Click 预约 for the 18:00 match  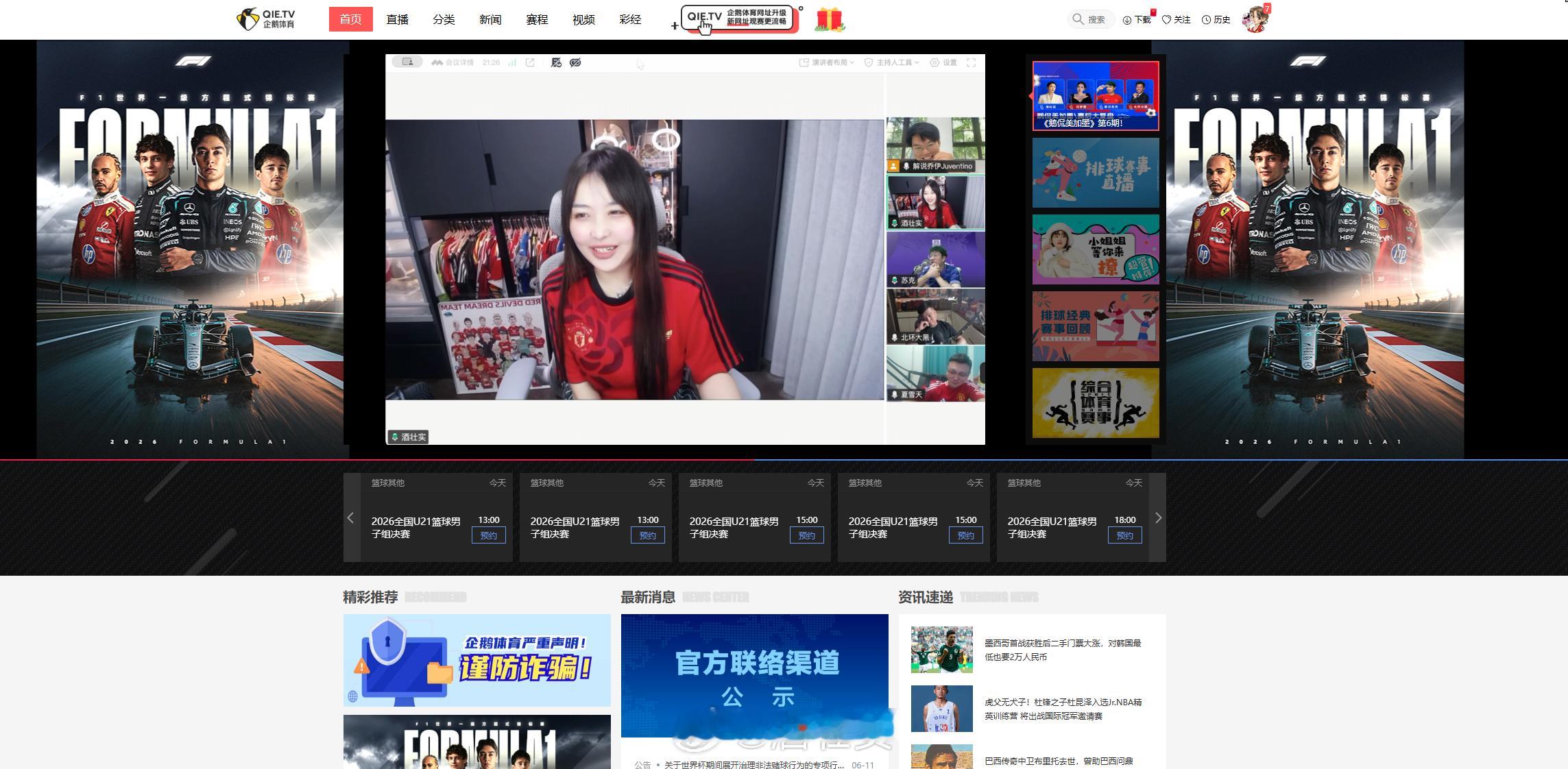[1124, 535]
